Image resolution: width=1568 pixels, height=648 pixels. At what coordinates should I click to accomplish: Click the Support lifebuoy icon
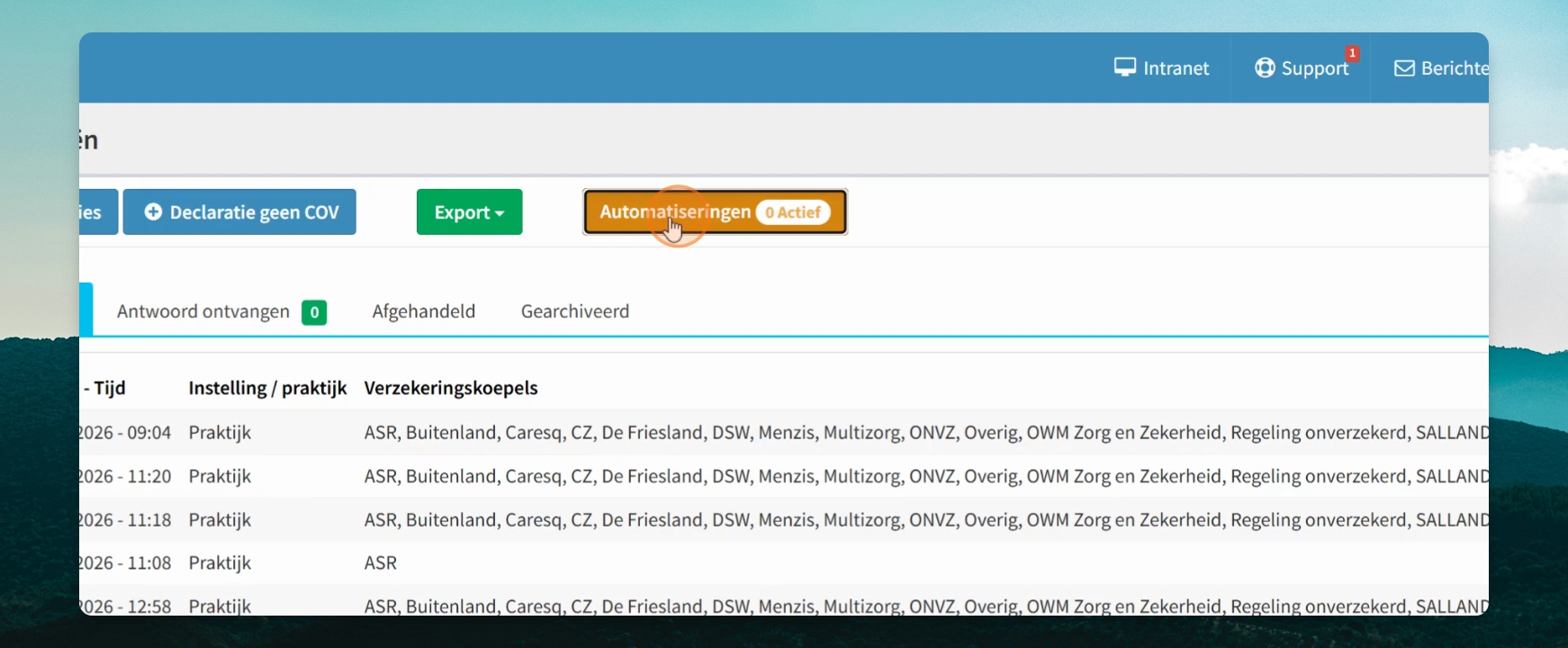[x=1265, y=67]
